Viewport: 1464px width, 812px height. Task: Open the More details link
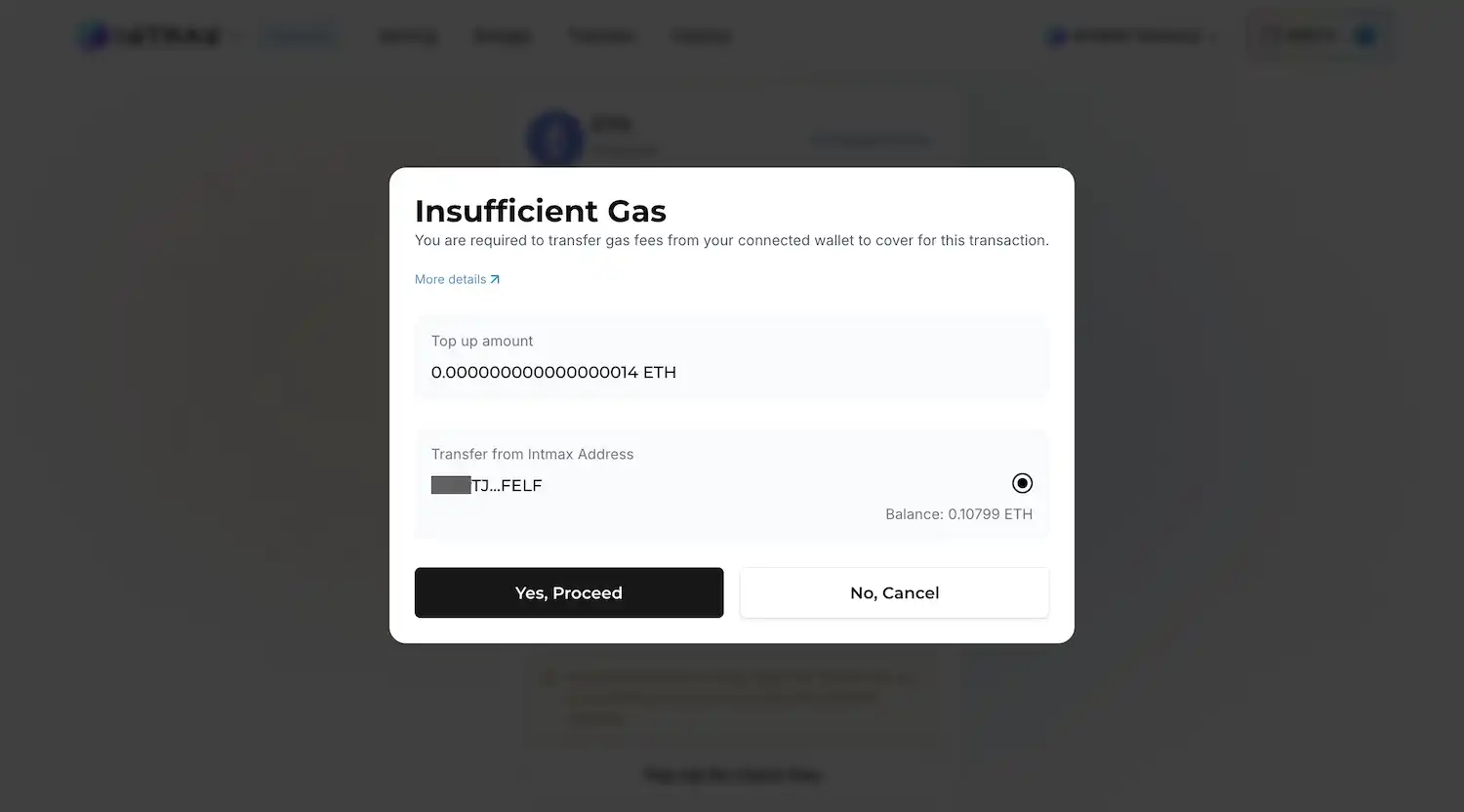click(449, 278)
